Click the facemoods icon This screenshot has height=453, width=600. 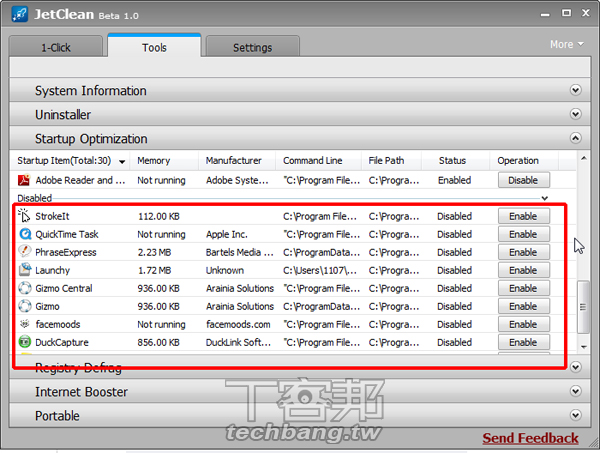25,324
